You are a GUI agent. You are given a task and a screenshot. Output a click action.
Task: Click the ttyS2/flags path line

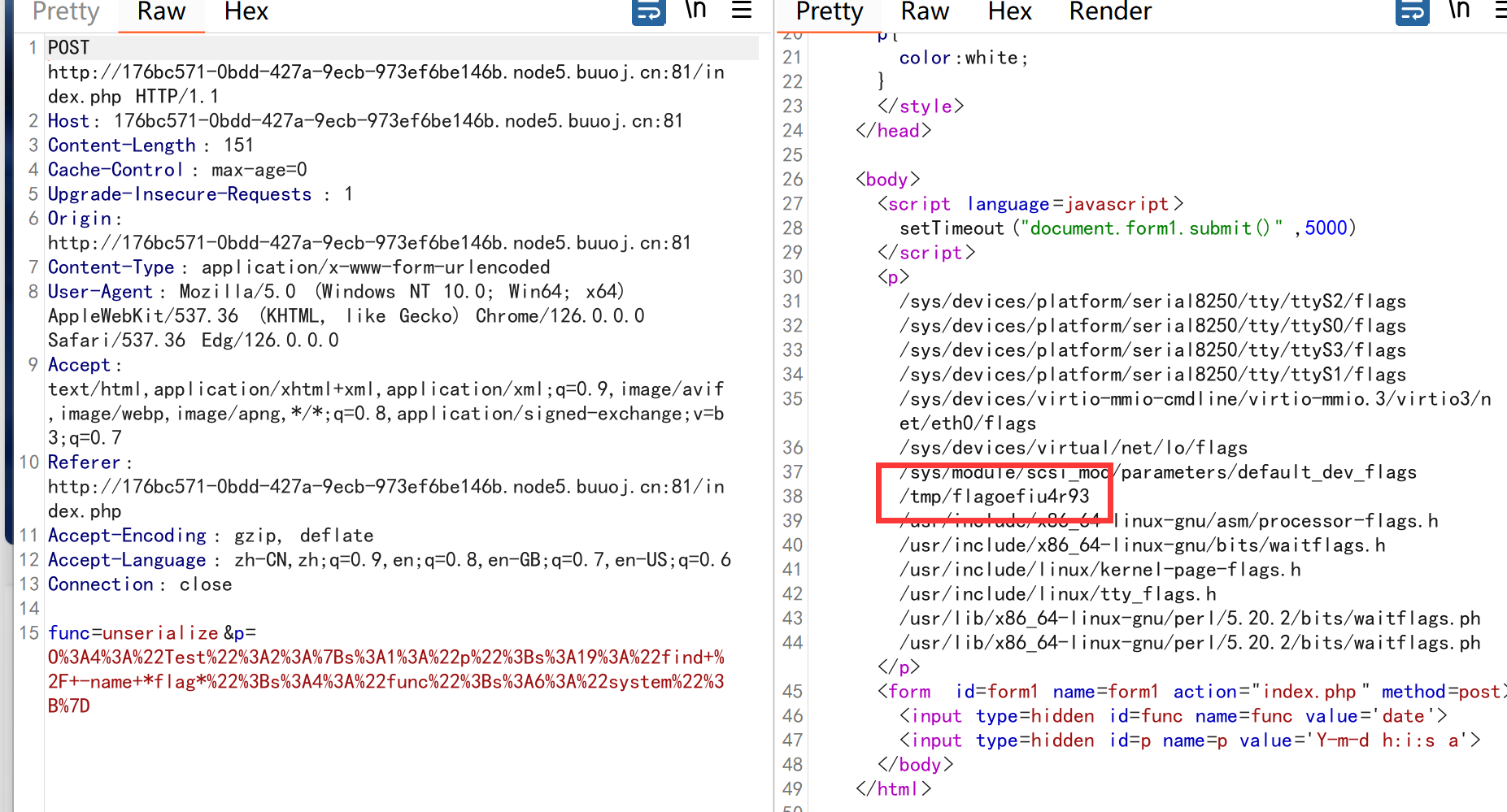pos(1153,302)
